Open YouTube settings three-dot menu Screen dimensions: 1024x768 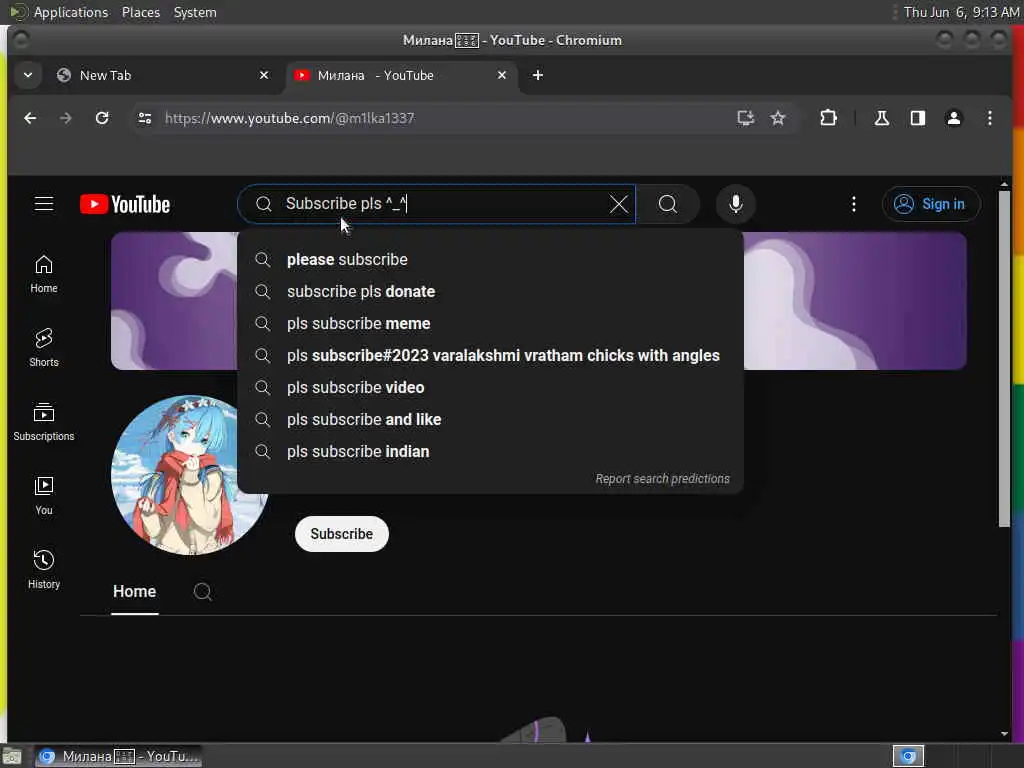click(x=853, y=204)
